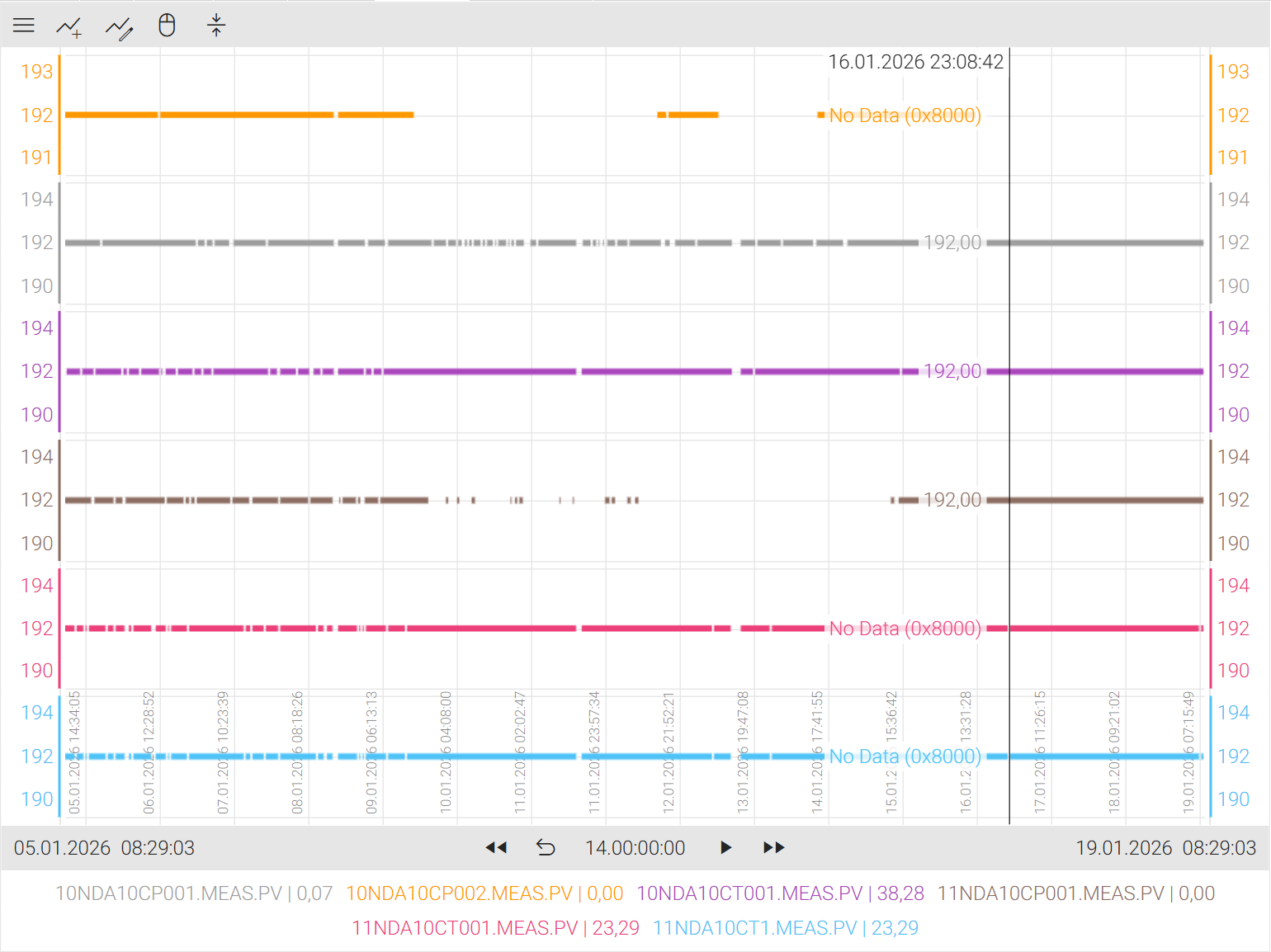The height and width of the screenshot is (952, 1271).
Task: Select the pink 11NDA10CT001.MEAS.PV legend item
Action: [x=495, y=928]
